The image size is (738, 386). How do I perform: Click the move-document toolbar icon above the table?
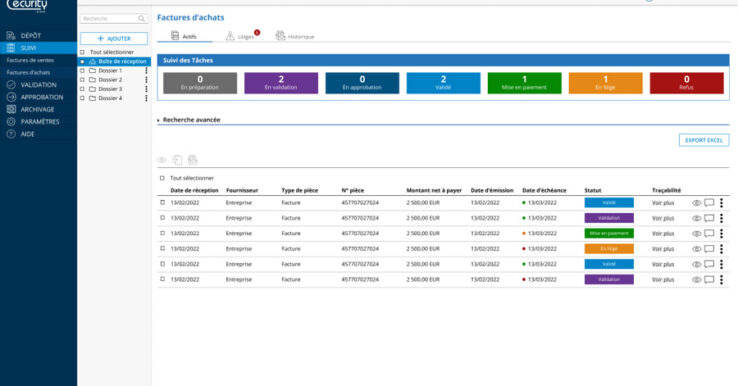[x=177, y=160]
